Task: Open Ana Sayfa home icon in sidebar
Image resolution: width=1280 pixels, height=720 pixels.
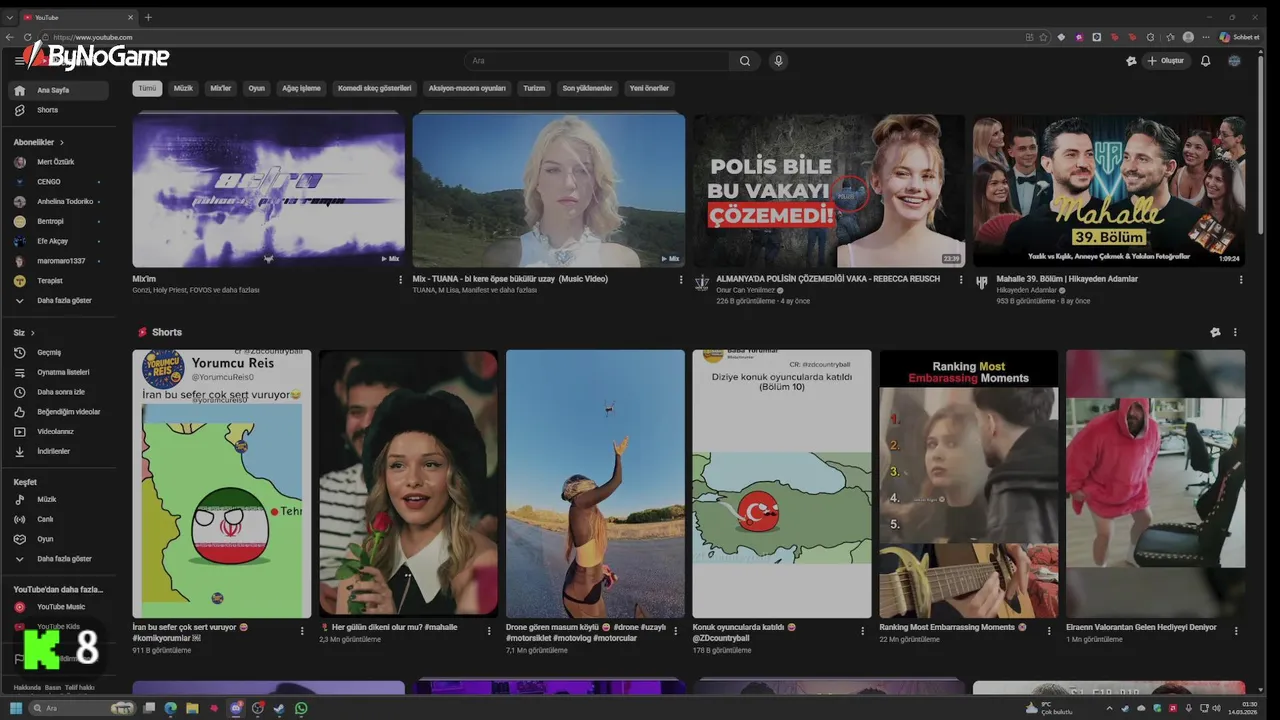Action: click(x=20, y=90)
